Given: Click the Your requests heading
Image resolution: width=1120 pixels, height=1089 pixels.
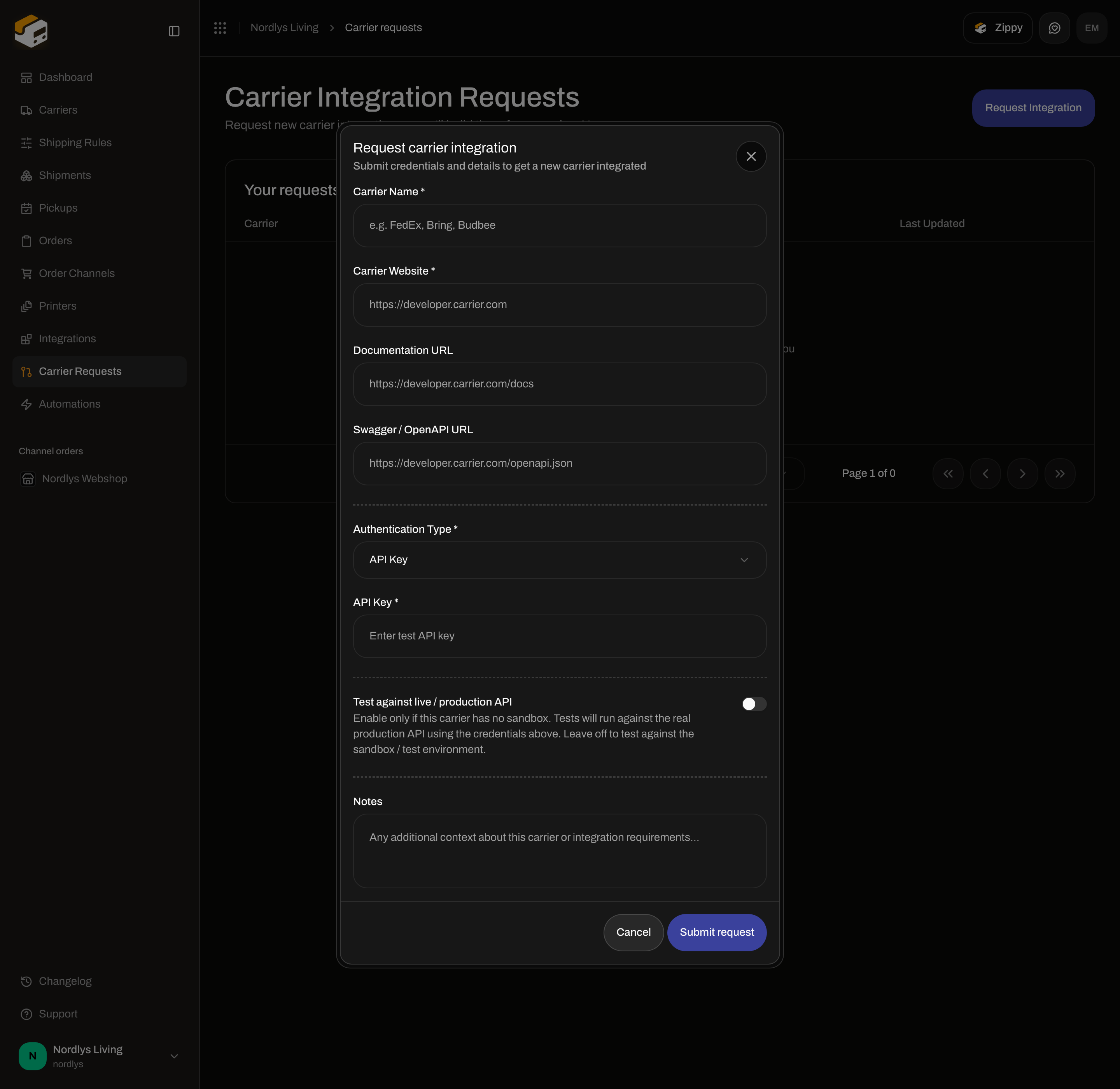Looking at the screenshot, I should 290,190.
